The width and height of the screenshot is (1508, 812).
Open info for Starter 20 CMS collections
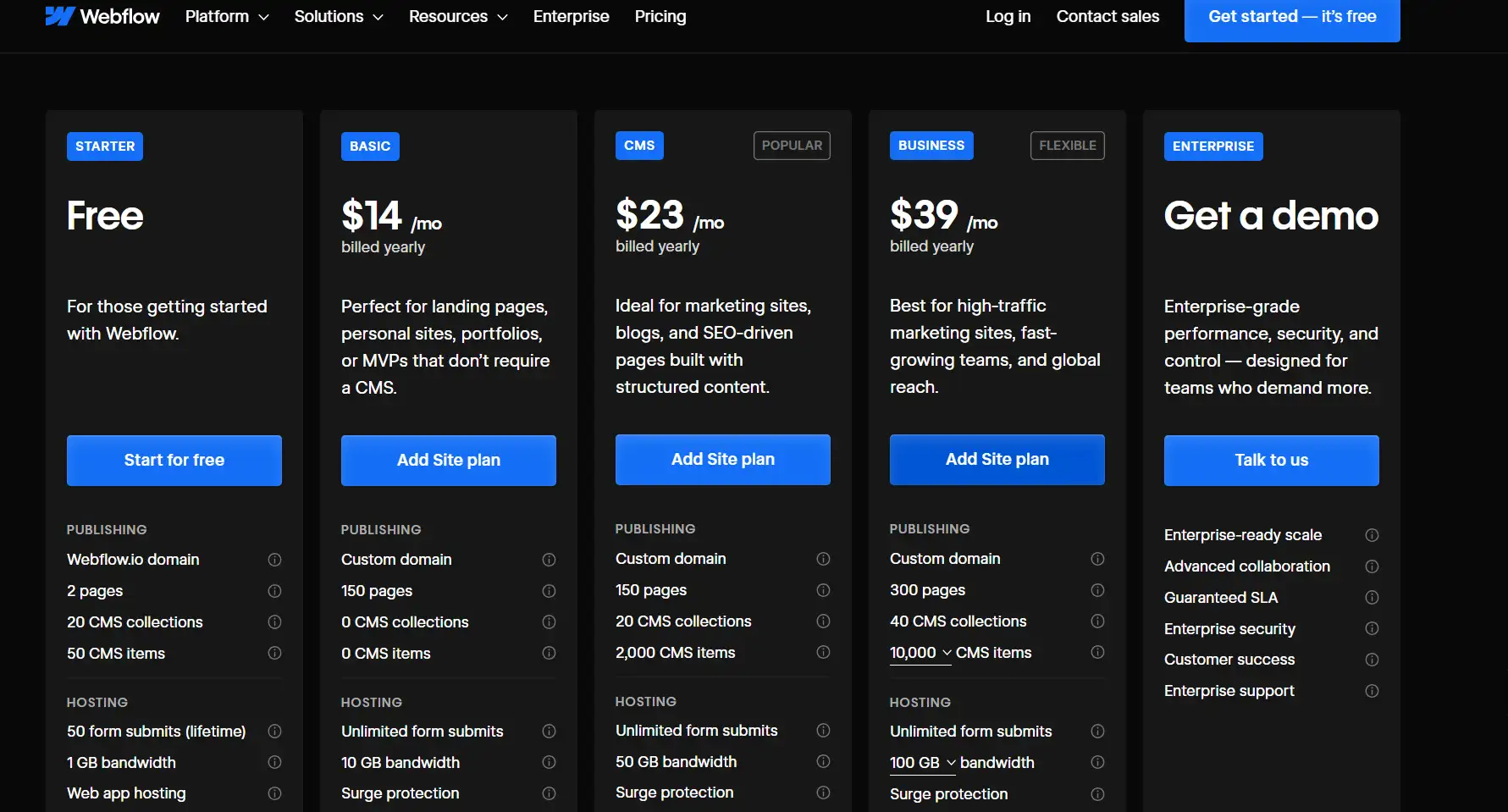(274, 622)
